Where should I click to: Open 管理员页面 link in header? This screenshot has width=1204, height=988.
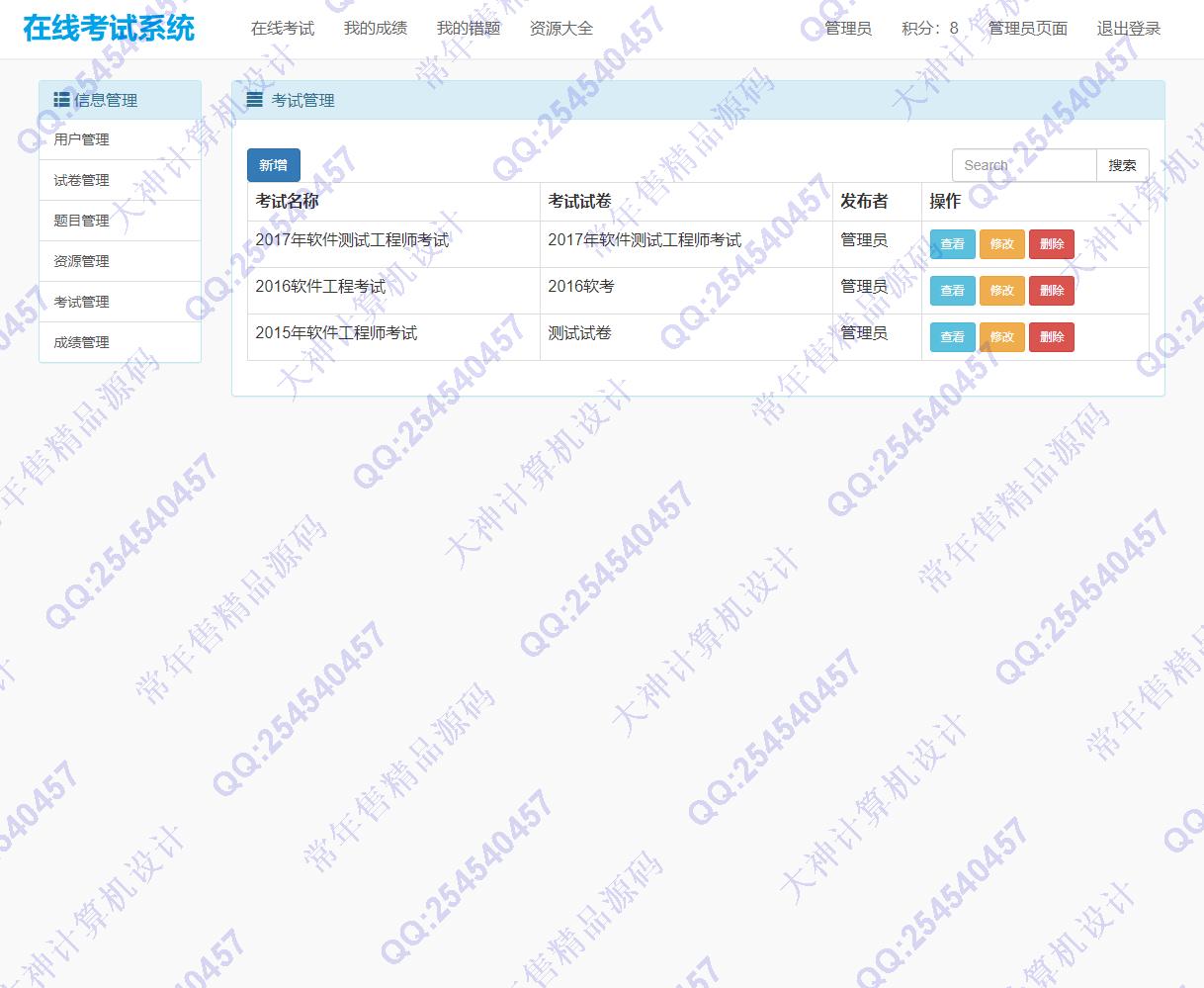click(x=1028, y=29)
